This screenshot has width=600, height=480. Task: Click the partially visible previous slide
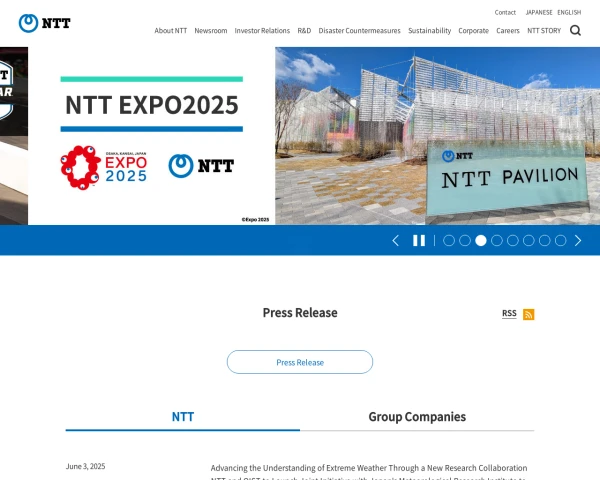[14, 136]
